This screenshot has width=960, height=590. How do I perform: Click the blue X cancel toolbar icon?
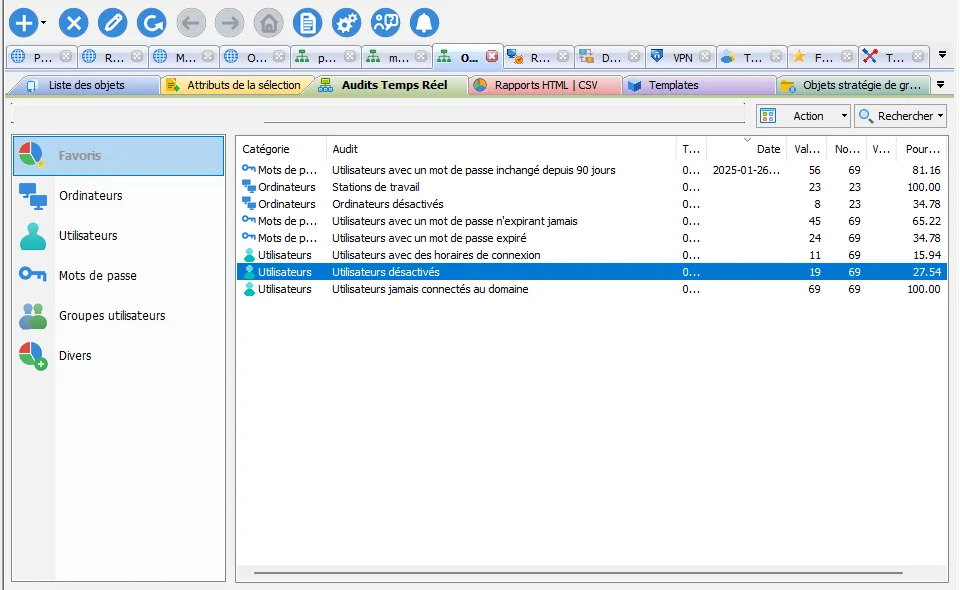pos(73,23)
